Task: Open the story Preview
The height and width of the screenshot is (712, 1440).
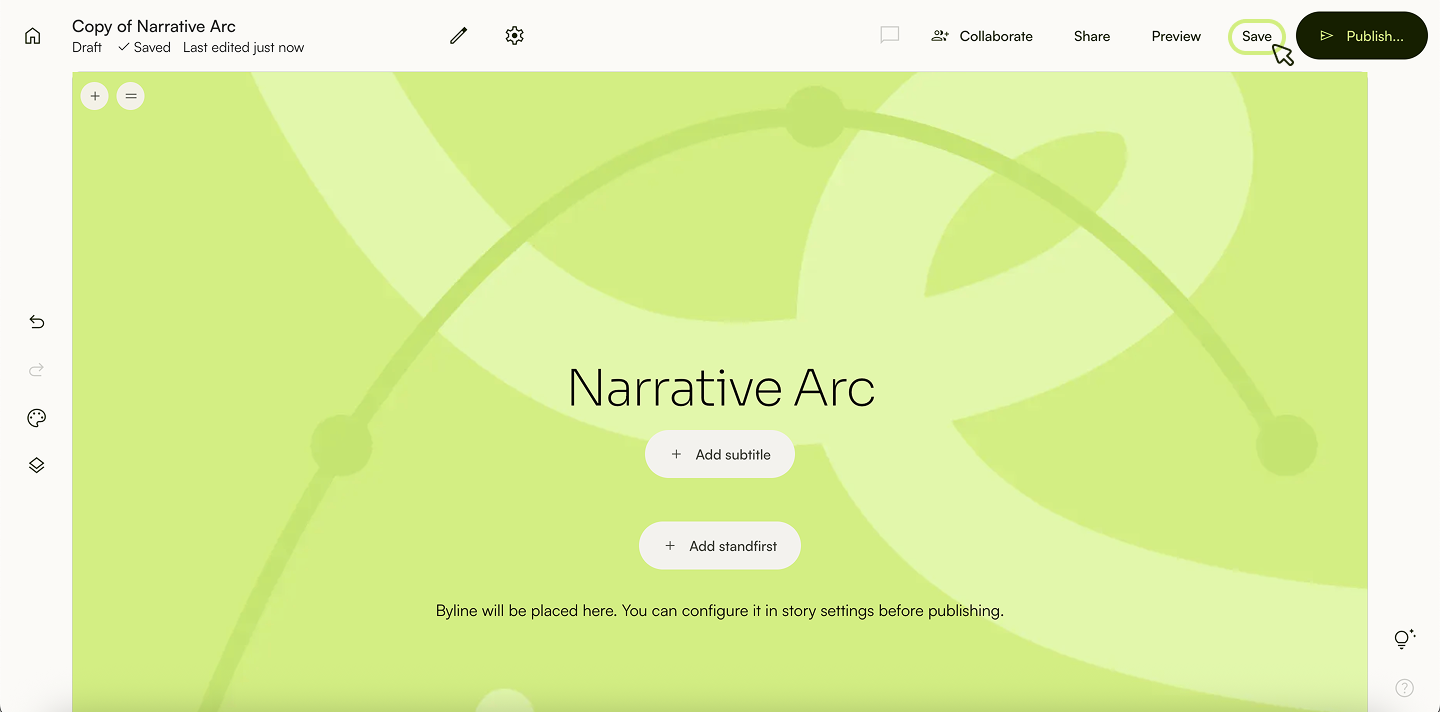Action: click(1176, 36)
